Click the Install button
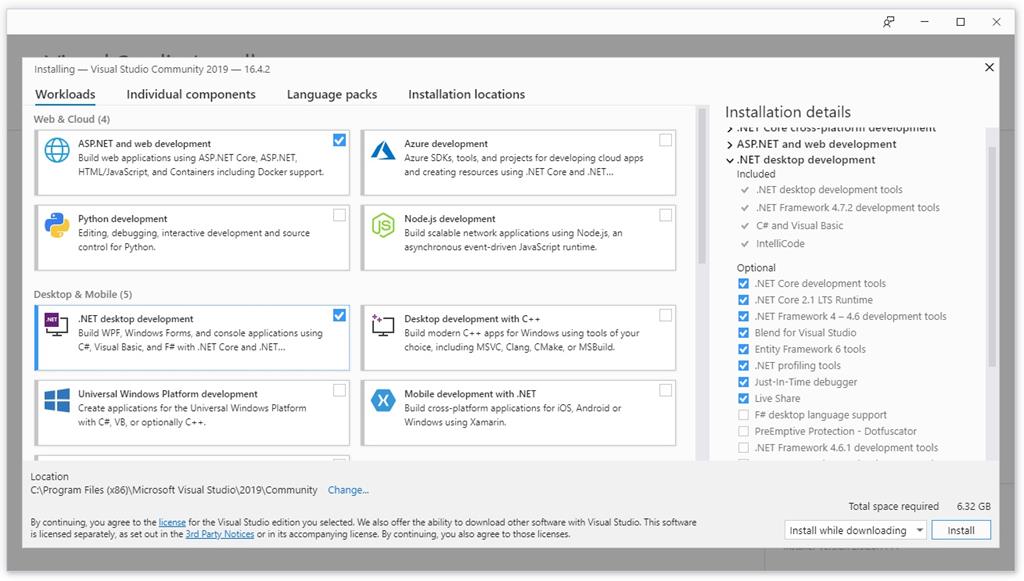 pos(960,529)
